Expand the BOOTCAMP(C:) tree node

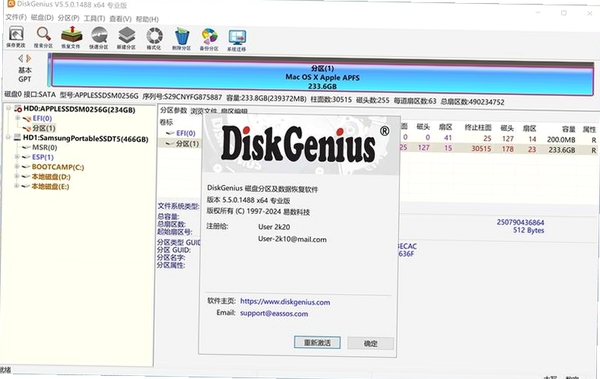tap(17, 167)
